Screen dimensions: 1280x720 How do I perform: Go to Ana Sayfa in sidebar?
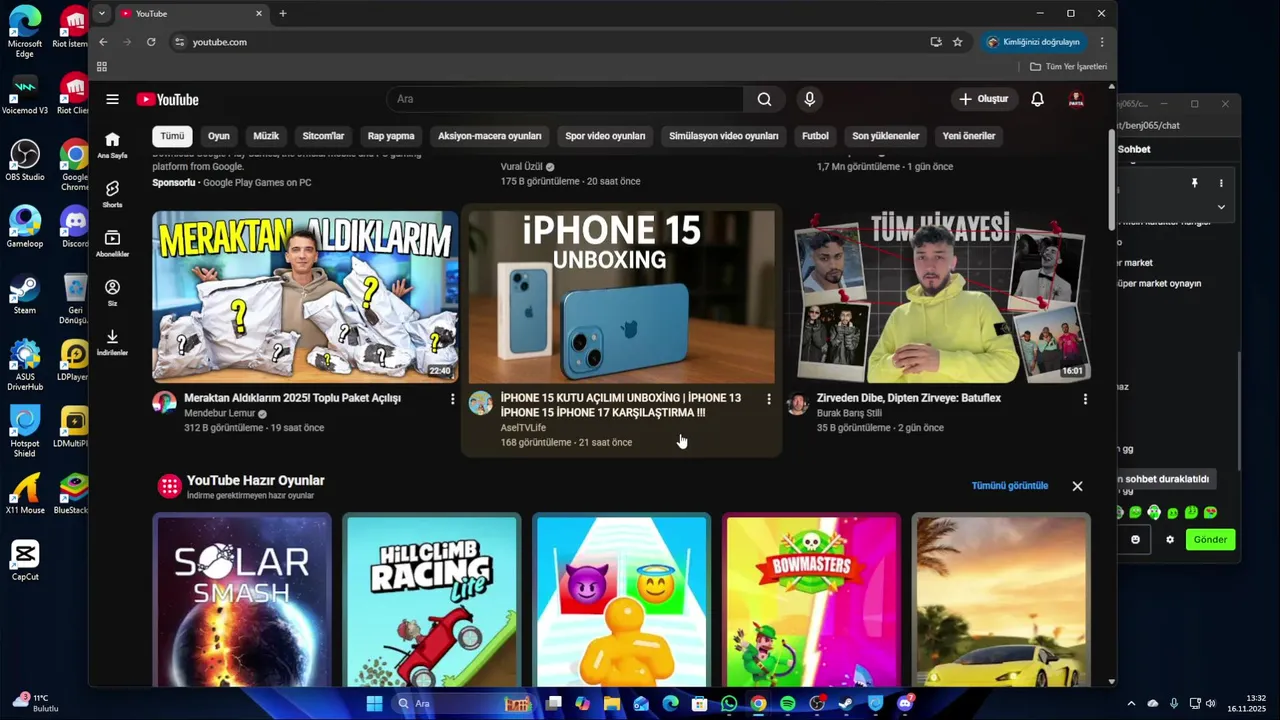tap(112, 145)
